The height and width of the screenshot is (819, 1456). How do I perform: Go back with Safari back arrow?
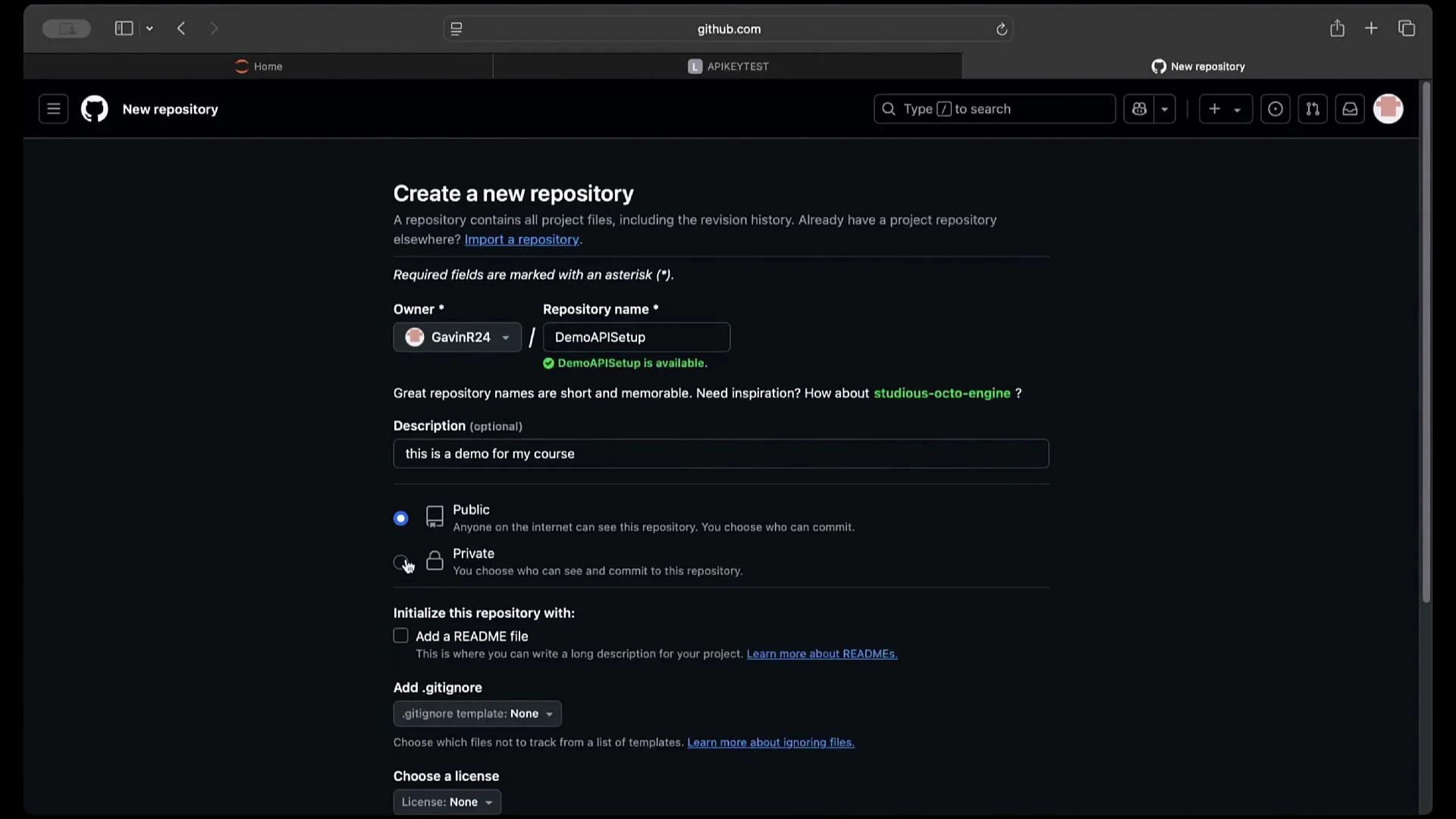(x=181, y=28)
